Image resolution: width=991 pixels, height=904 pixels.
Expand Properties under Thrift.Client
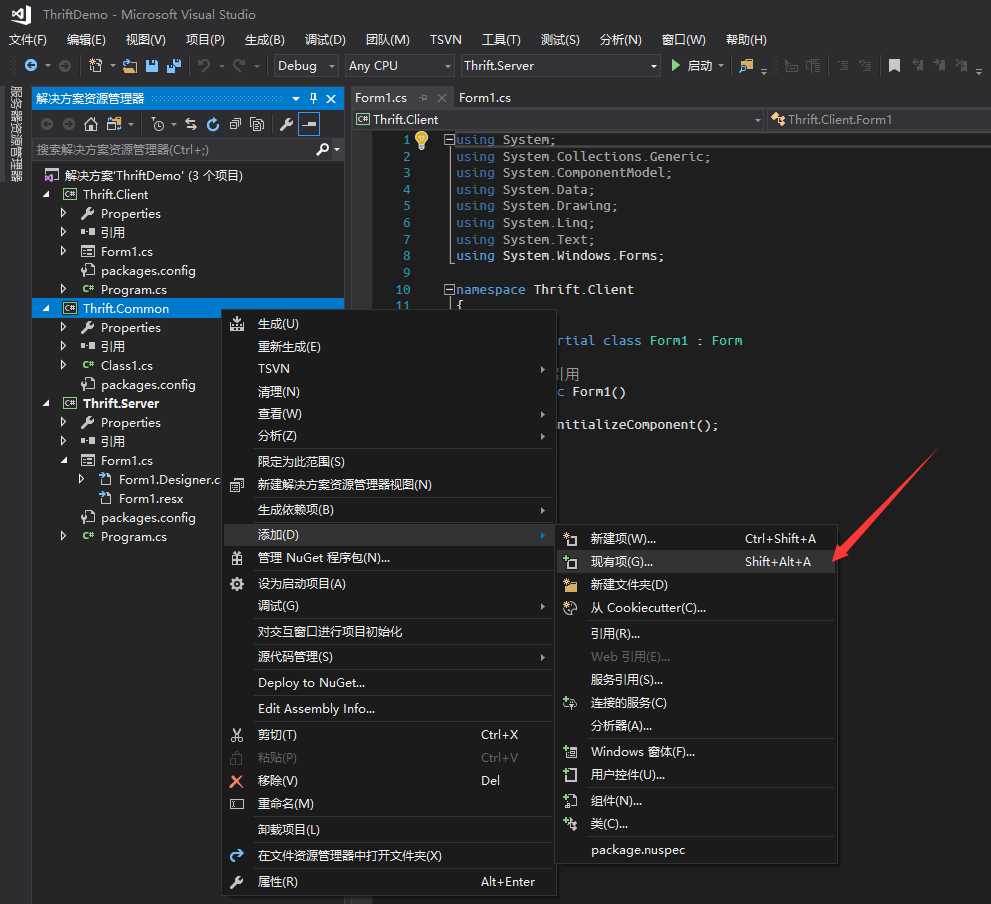tap(63, 213)
